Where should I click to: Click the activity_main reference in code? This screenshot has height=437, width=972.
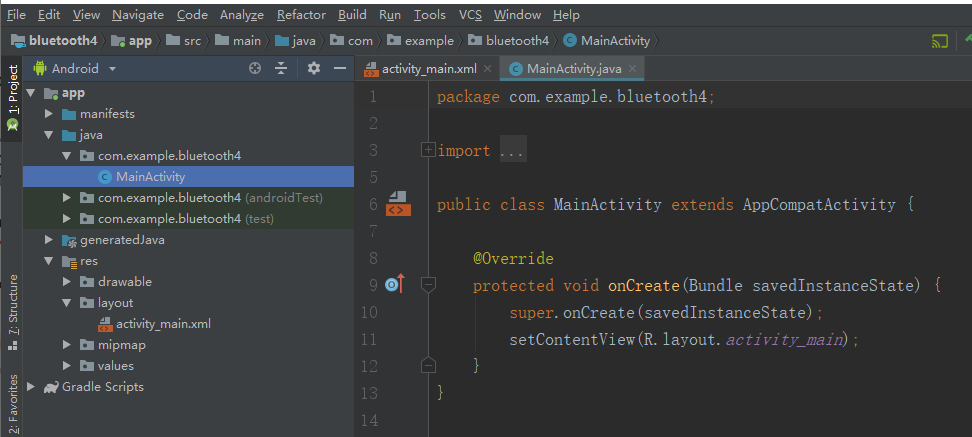pos(784,340)
